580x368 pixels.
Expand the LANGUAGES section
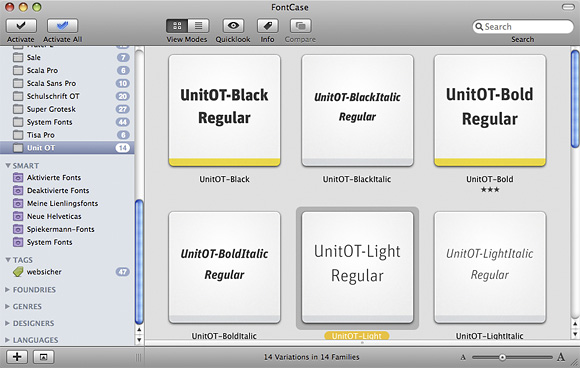[x=7, y=340]
